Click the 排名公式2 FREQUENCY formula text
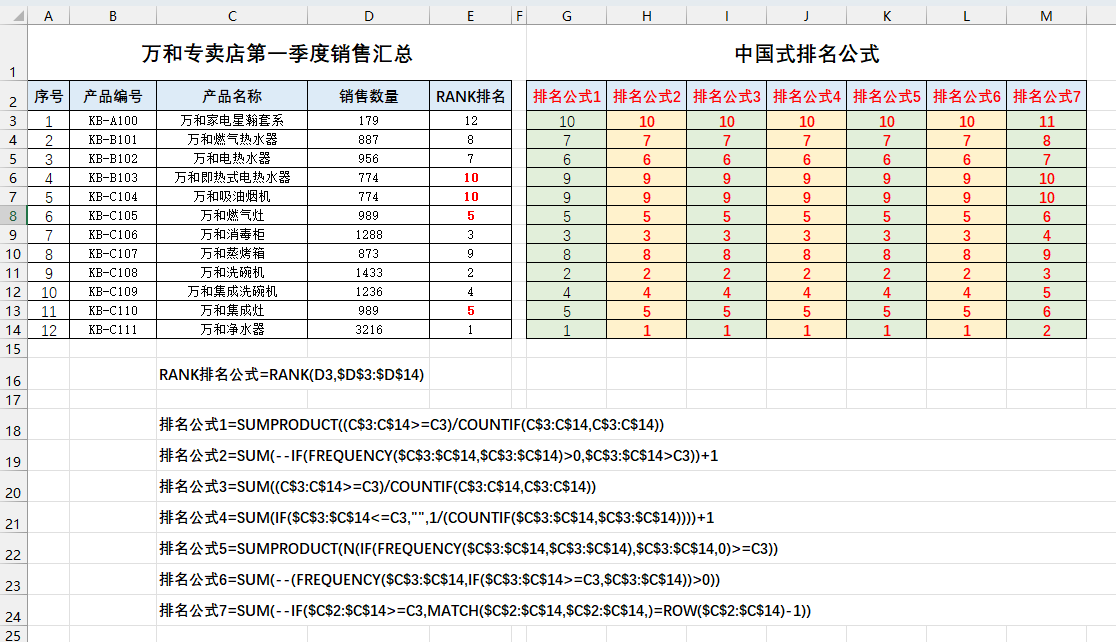This screenshot has height=642, width=1116. point(438,456)
